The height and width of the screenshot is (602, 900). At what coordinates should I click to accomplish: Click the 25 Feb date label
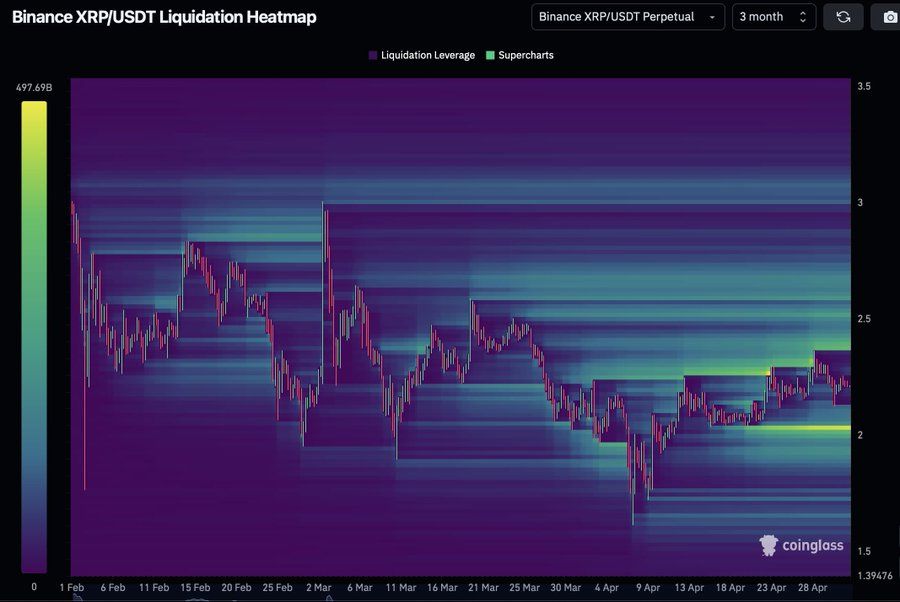[x=277, y=588]
